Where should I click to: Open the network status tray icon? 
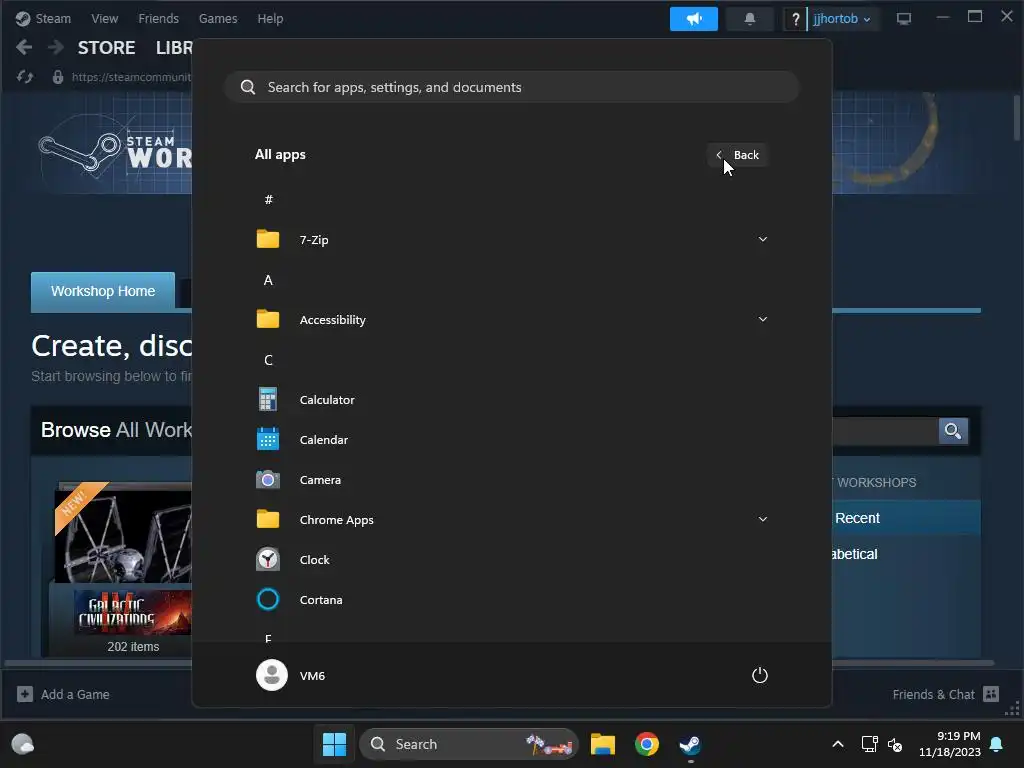click(x=869, y=744)
